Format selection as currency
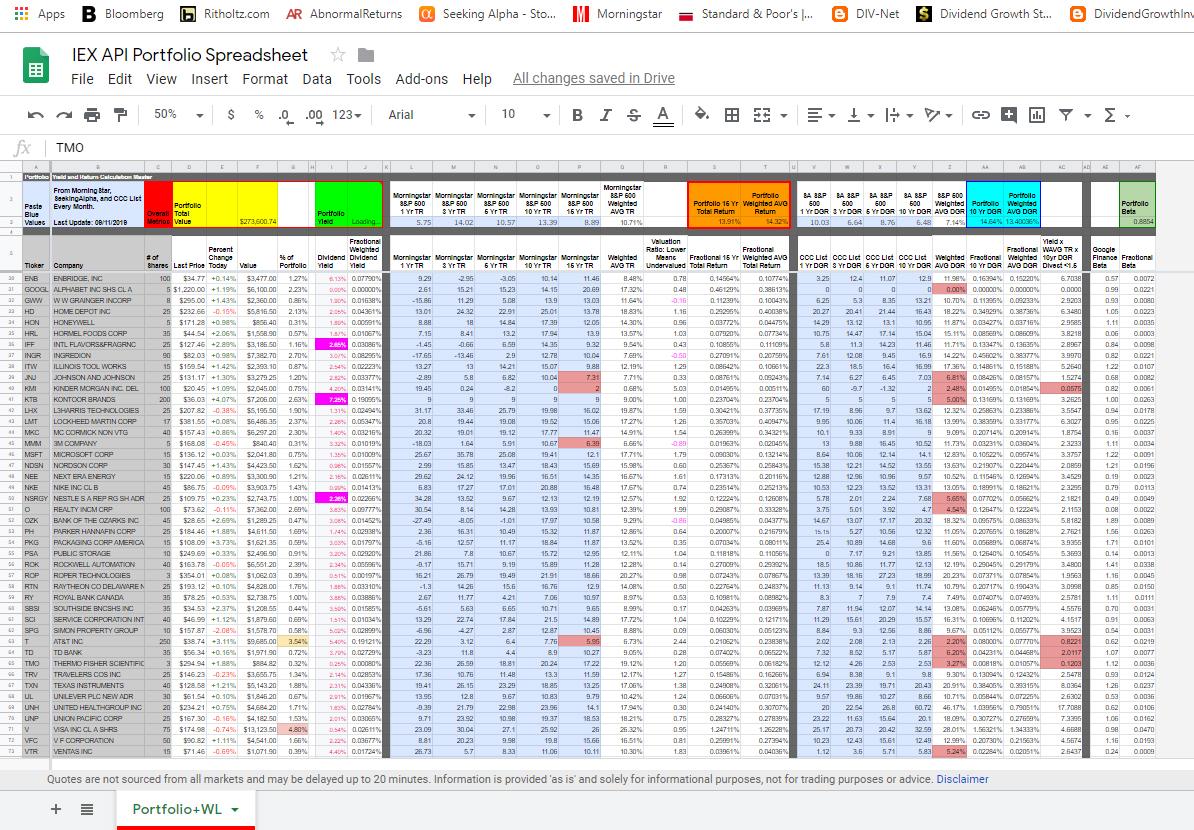Image resolution: width=1194 pixels, height=830 pixels. [x=231, y=115]
